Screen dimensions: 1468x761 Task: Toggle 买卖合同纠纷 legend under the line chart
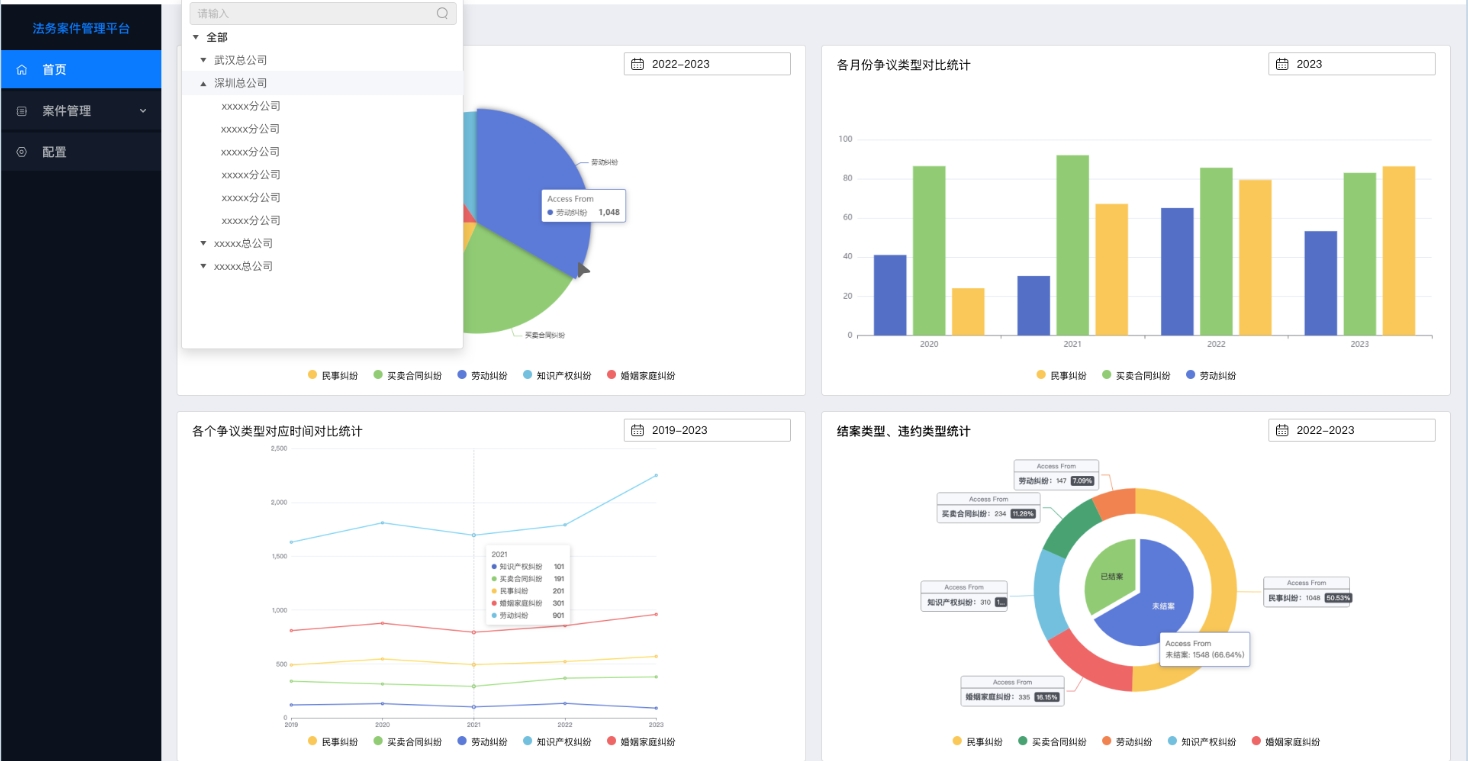[407, 742]
